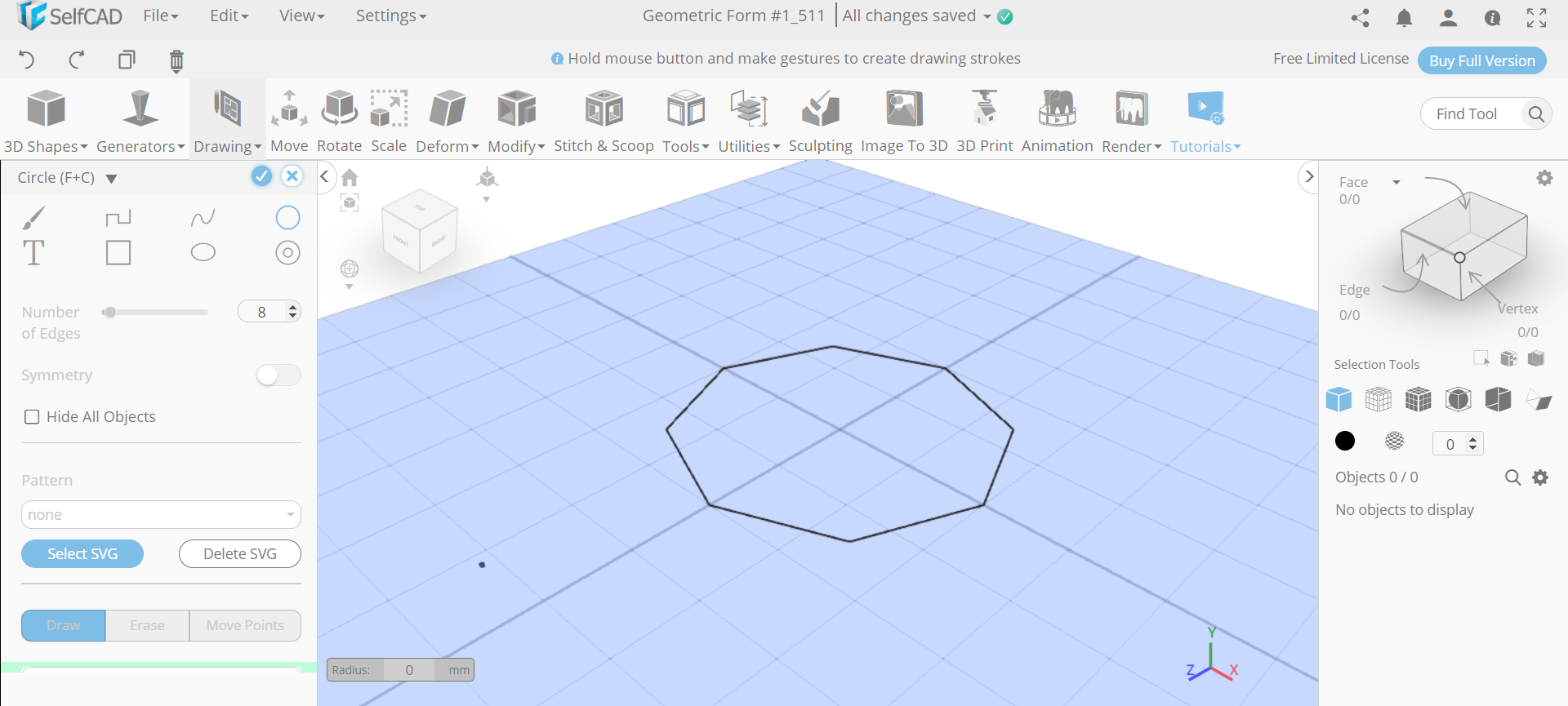
Task: Click the info icon in header
Action: tap(1492, 18)
